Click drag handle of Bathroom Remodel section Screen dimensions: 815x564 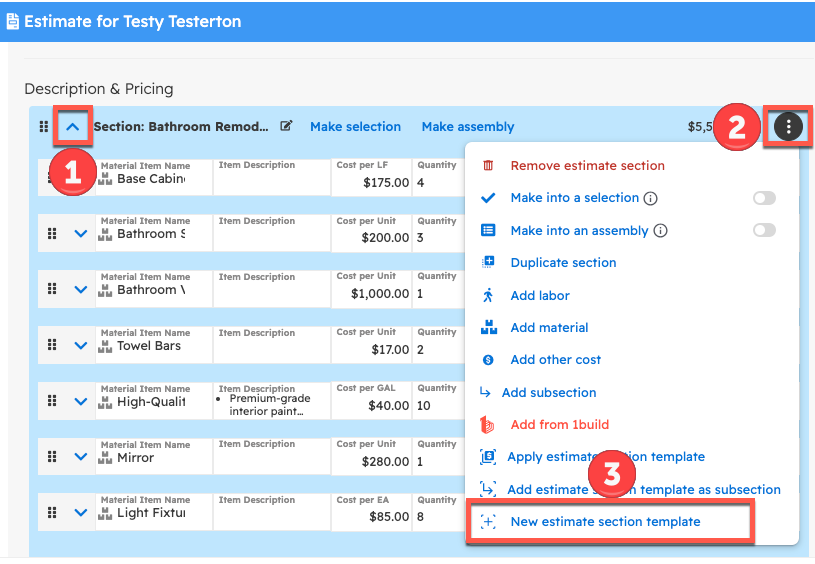coord(43,127)
